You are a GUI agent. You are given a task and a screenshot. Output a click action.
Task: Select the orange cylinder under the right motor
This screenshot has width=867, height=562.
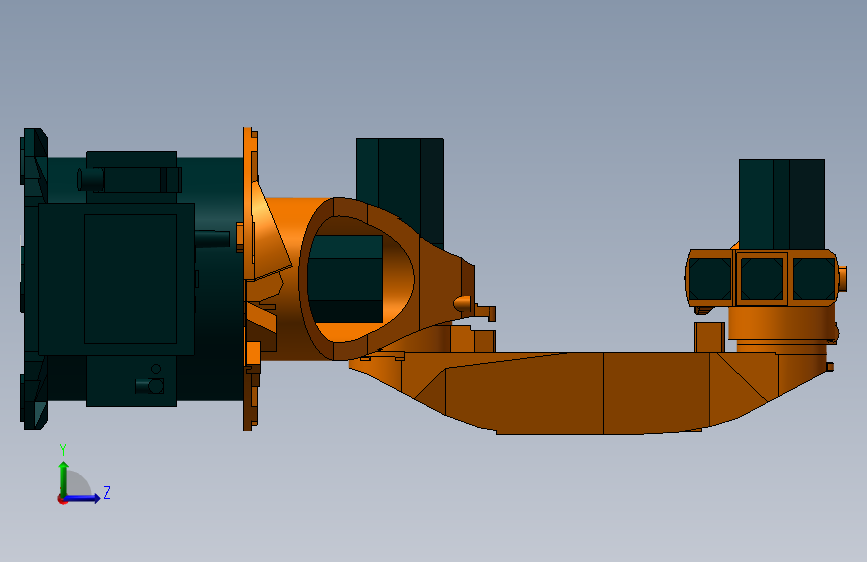pos(781,324)
